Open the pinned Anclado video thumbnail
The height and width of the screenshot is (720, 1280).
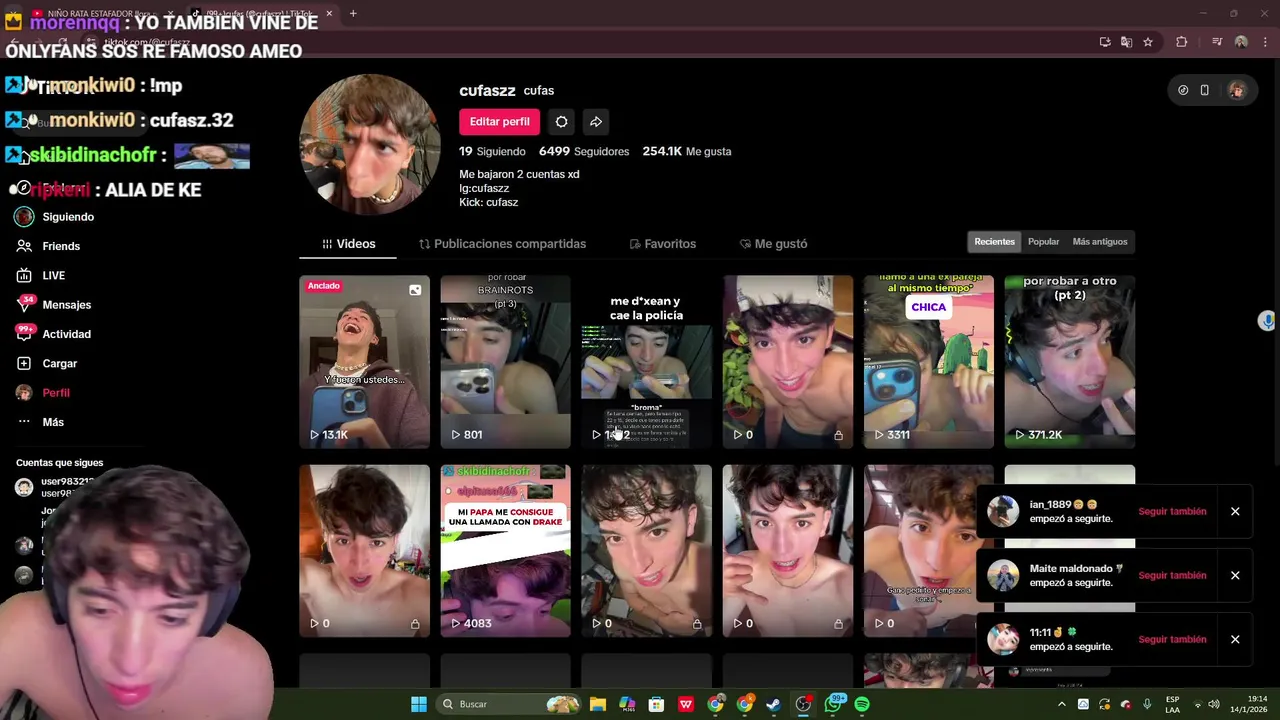[x=364, y=361]
